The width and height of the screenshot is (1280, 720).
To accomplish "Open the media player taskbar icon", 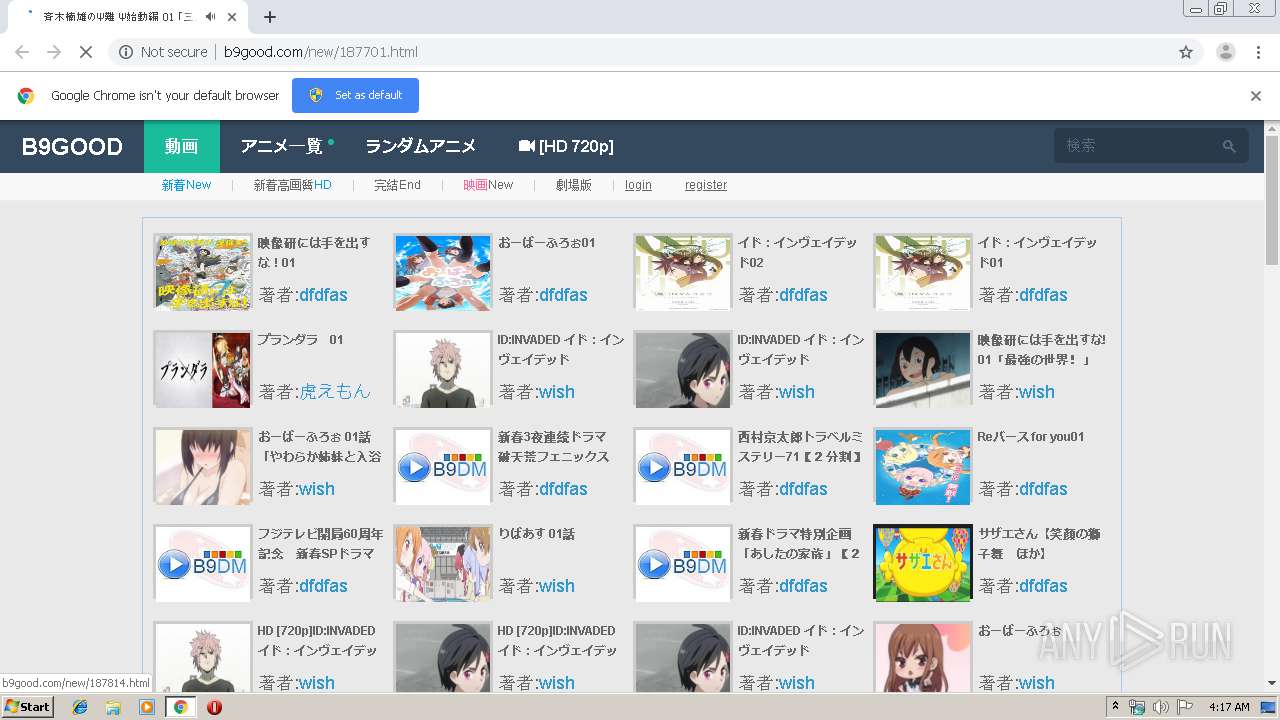I will point(147,707).
